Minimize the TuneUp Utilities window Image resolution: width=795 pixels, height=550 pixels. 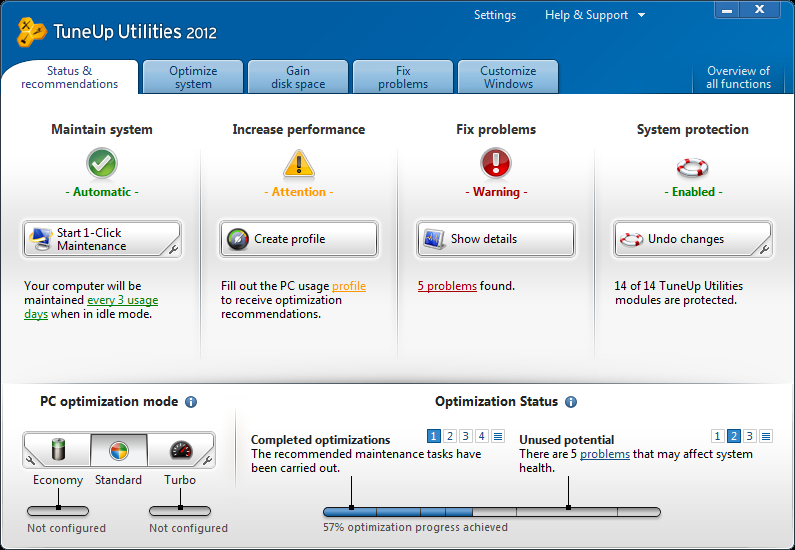pyautogui.click(x=727, y=10)
